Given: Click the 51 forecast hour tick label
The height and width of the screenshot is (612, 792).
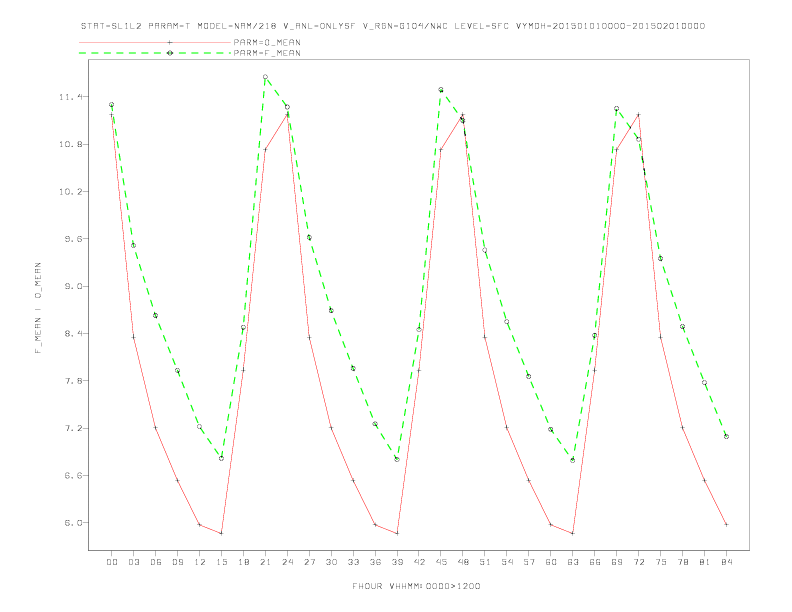Looking at the screenshot, I should (x=485, y=562).
